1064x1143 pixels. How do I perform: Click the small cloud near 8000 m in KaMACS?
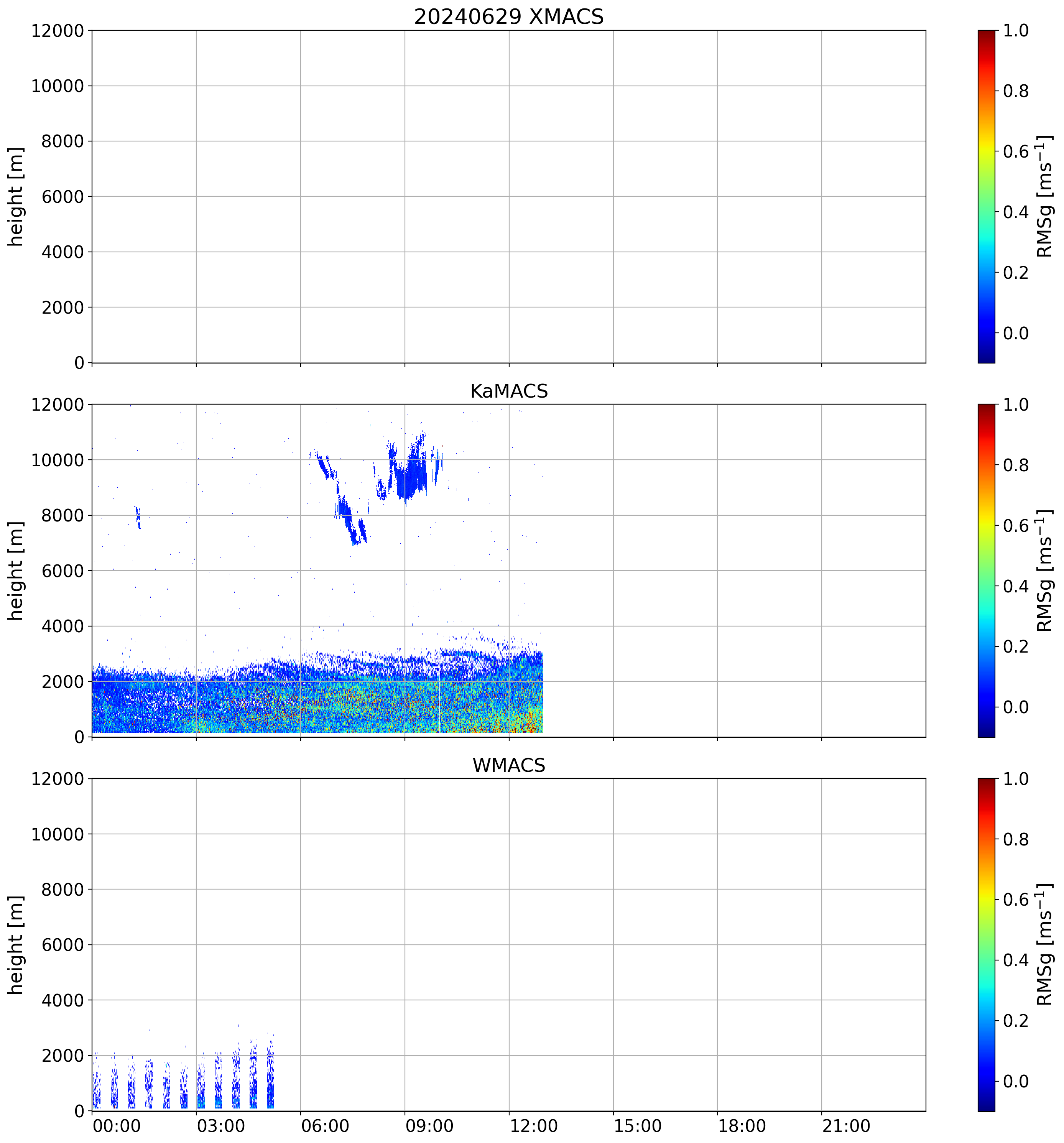pyautogui.click(x=137, y=516)
